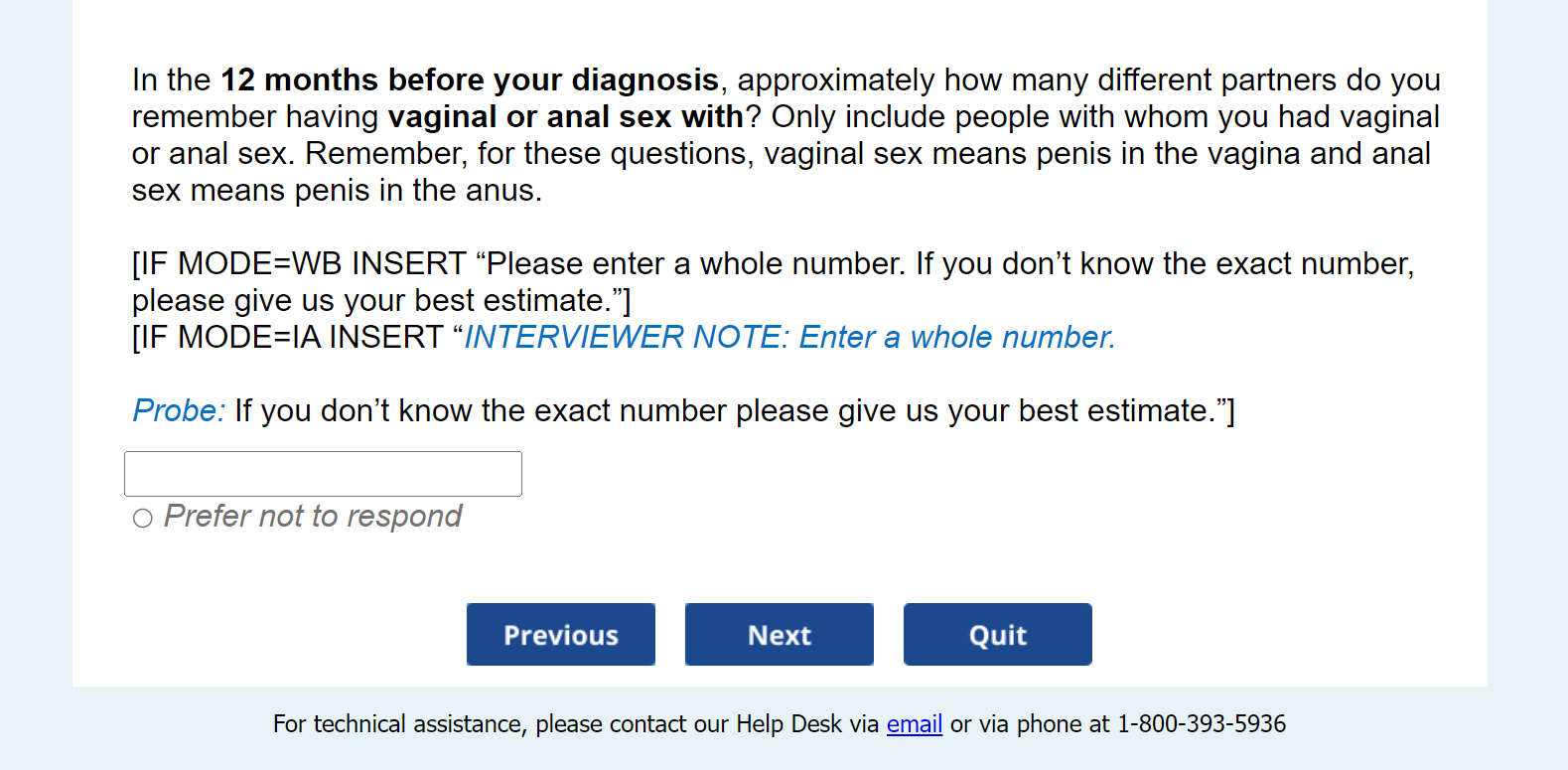The height and width of the screenshot is (770, 1568).
Task: Click the whole number answer input field
Action: pyautogui.click(x=323, y=474)
